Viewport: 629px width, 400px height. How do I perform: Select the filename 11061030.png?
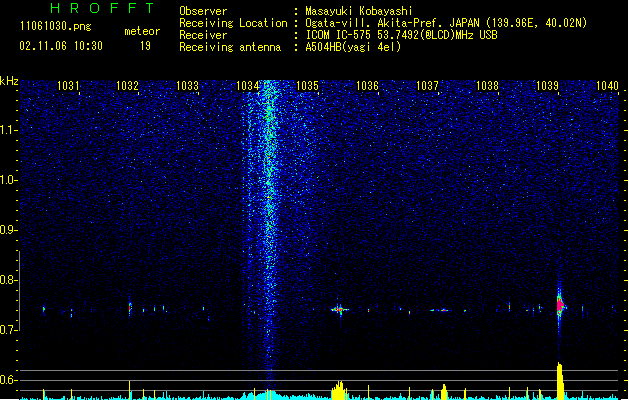click(56, 26)
